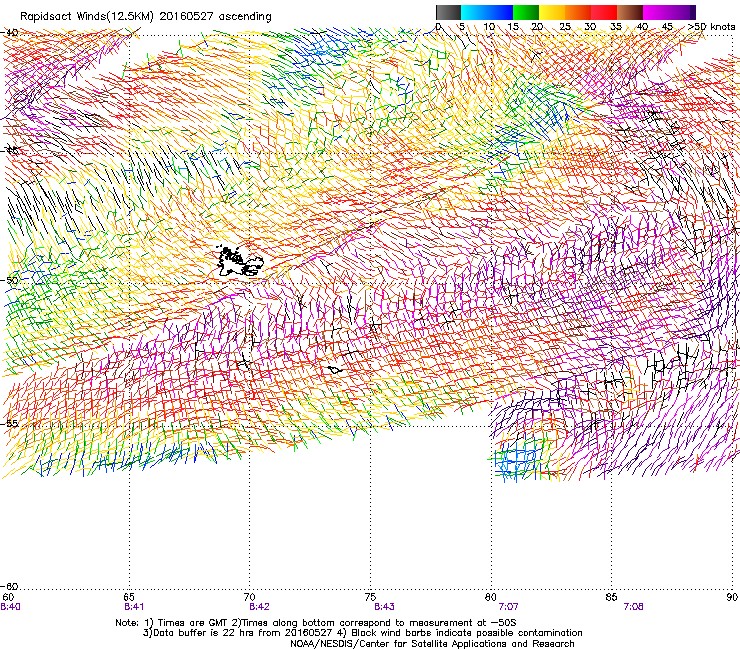Click the '75' longitude axis label
Screen dimensions: 740x650
tap(370, 597)
